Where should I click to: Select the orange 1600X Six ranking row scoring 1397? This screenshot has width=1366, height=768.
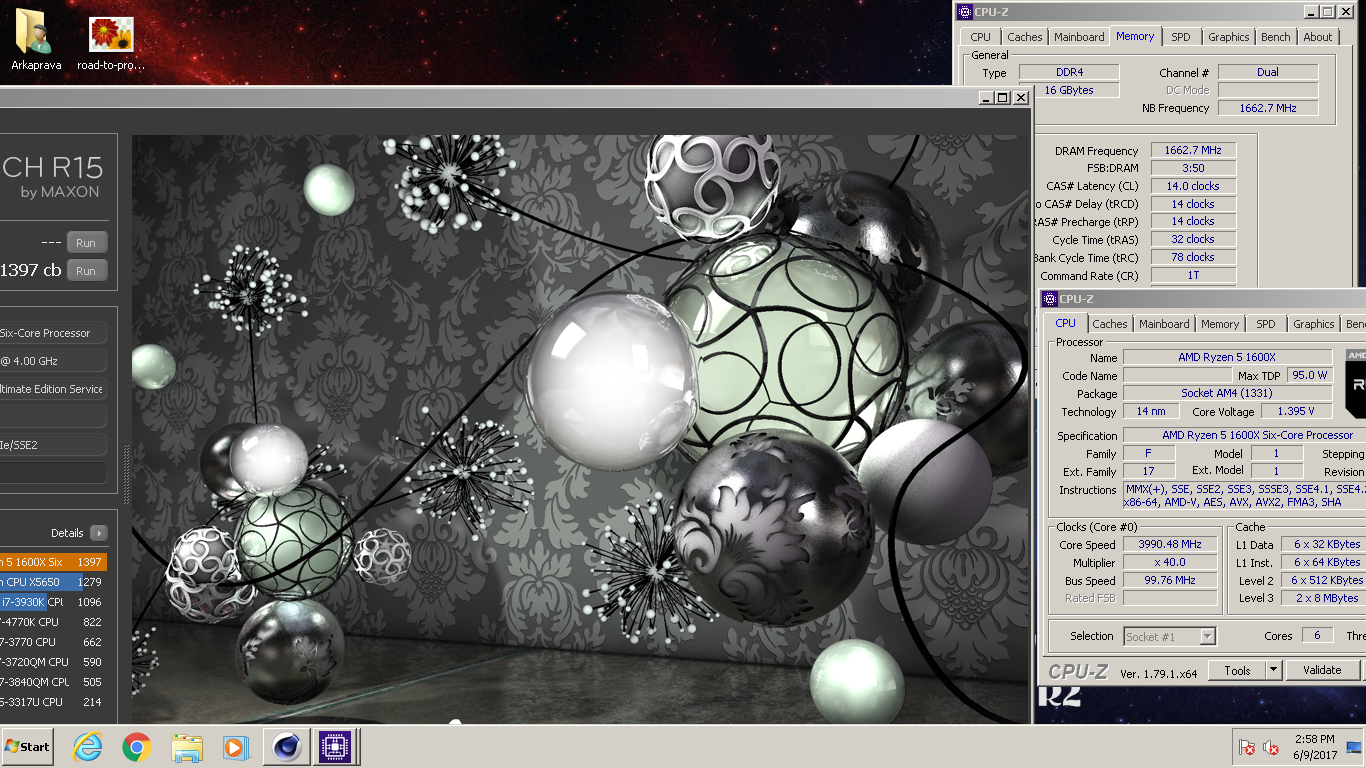[x=53, y=562]
